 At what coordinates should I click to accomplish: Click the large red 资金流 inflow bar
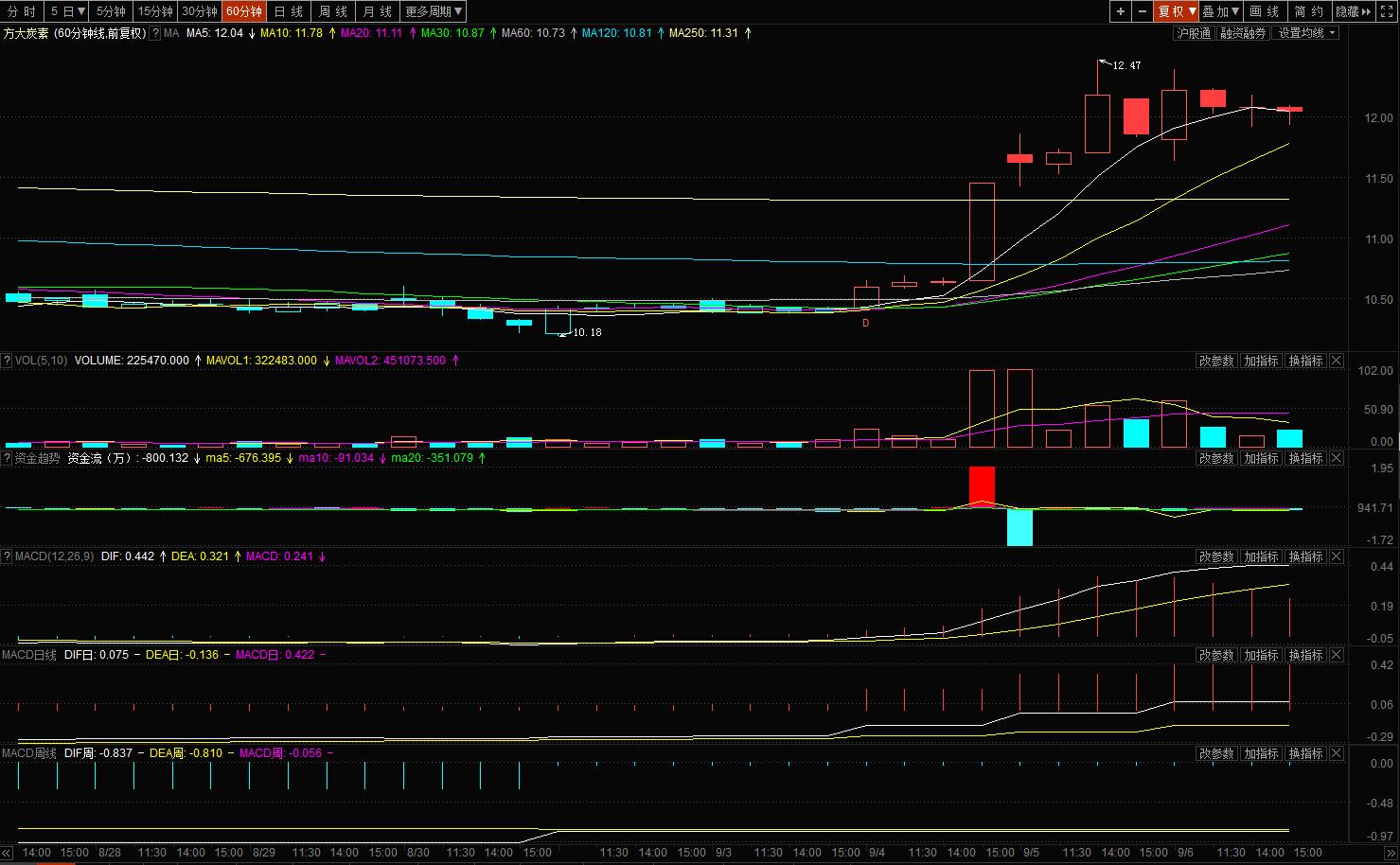(x=982, y=486)
